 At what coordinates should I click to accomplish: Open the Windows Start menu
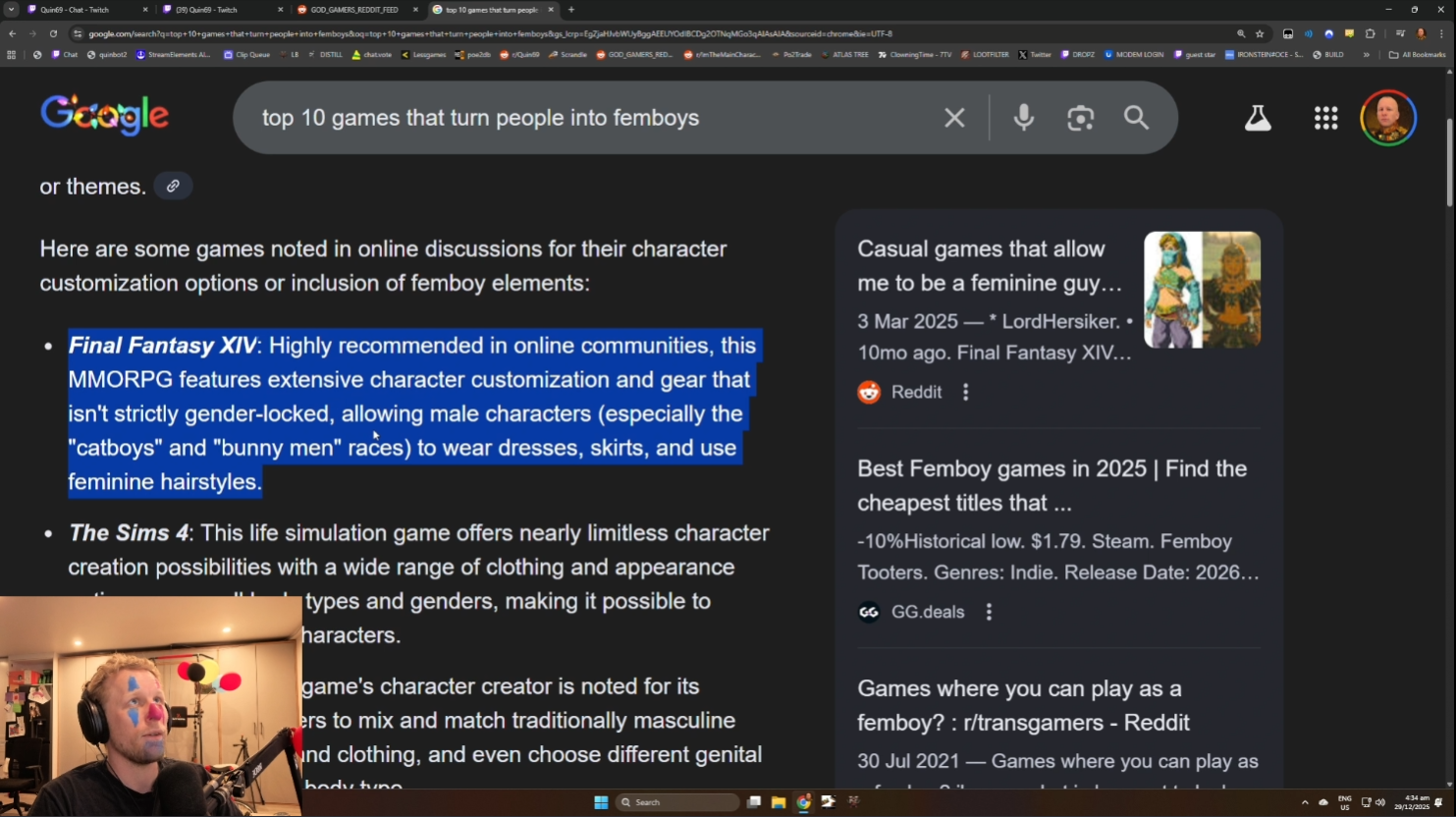[601, 802]
